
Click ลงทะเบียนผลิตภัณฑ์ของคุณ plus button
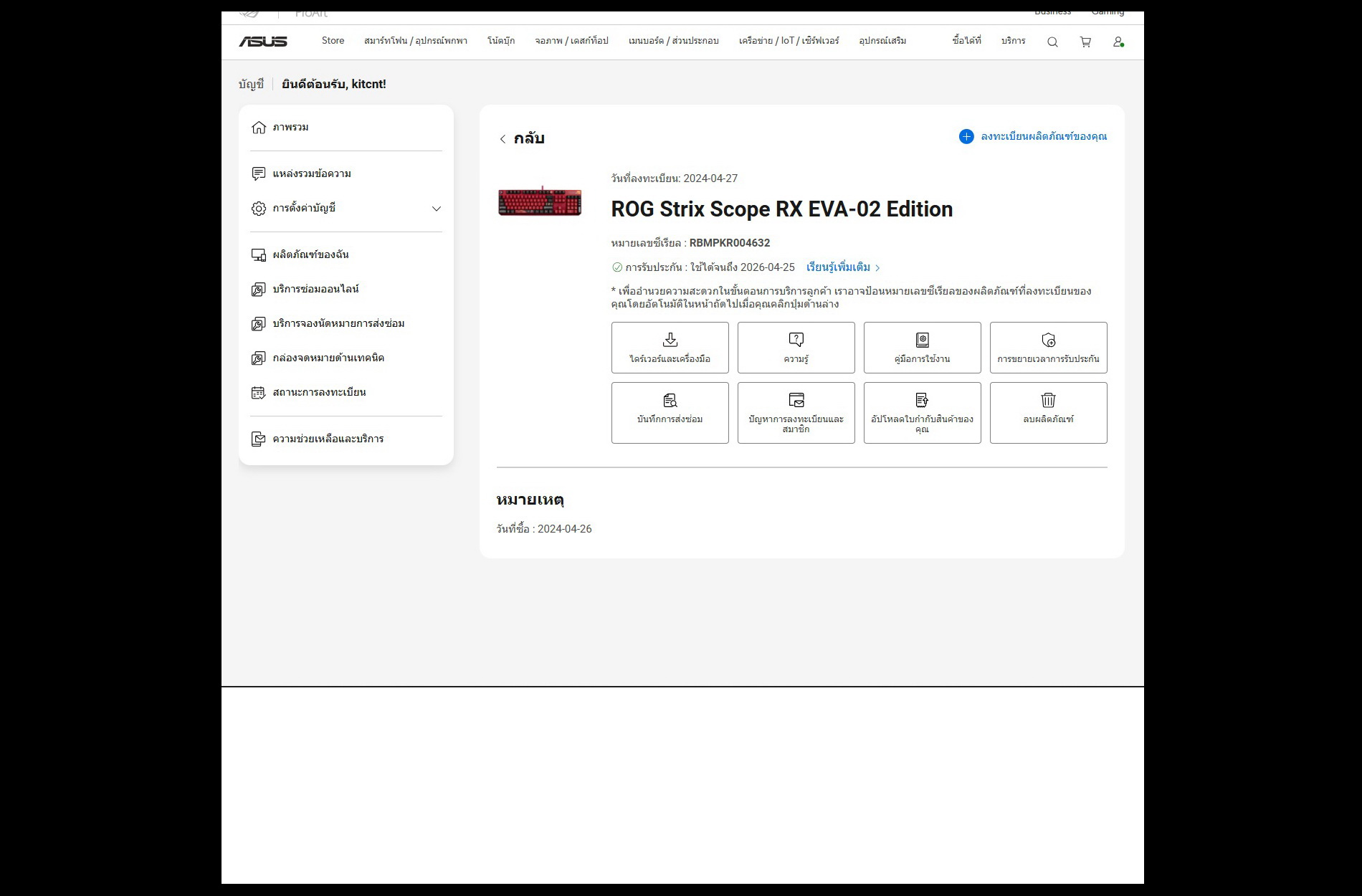click(966, 136)
